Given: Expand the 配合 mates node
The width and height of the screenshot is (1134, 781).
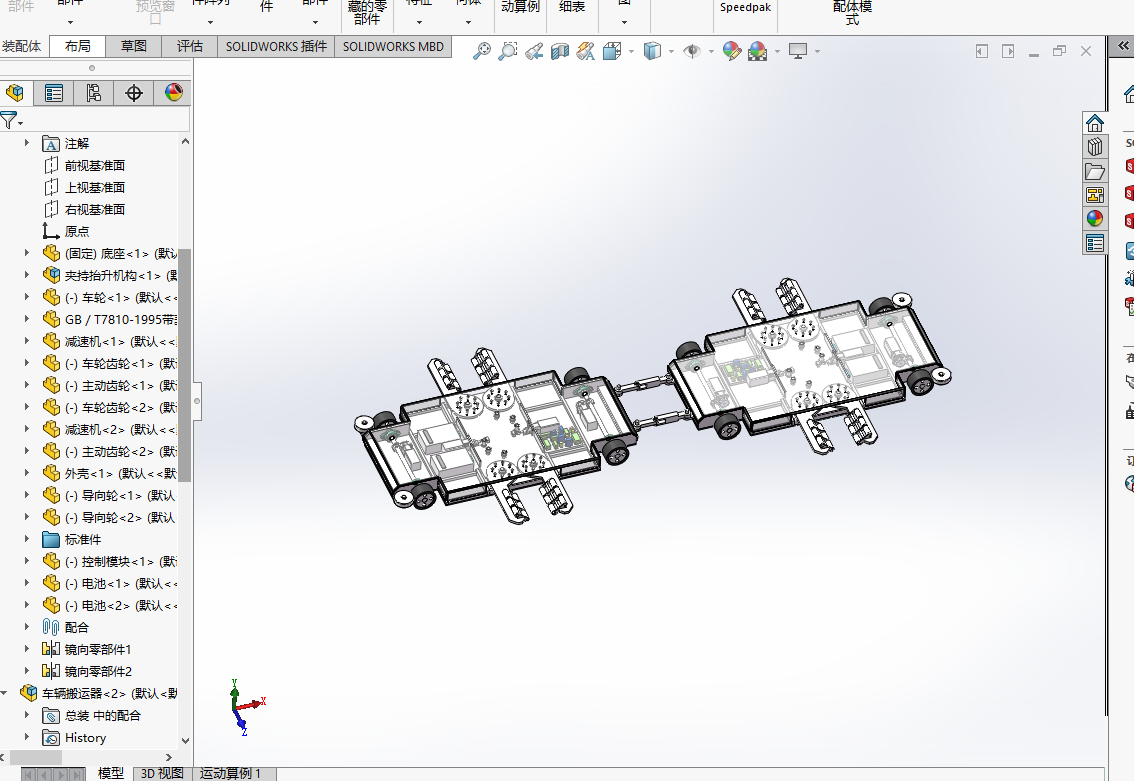Looking at the screenshot, I should (x=27, y=627).
